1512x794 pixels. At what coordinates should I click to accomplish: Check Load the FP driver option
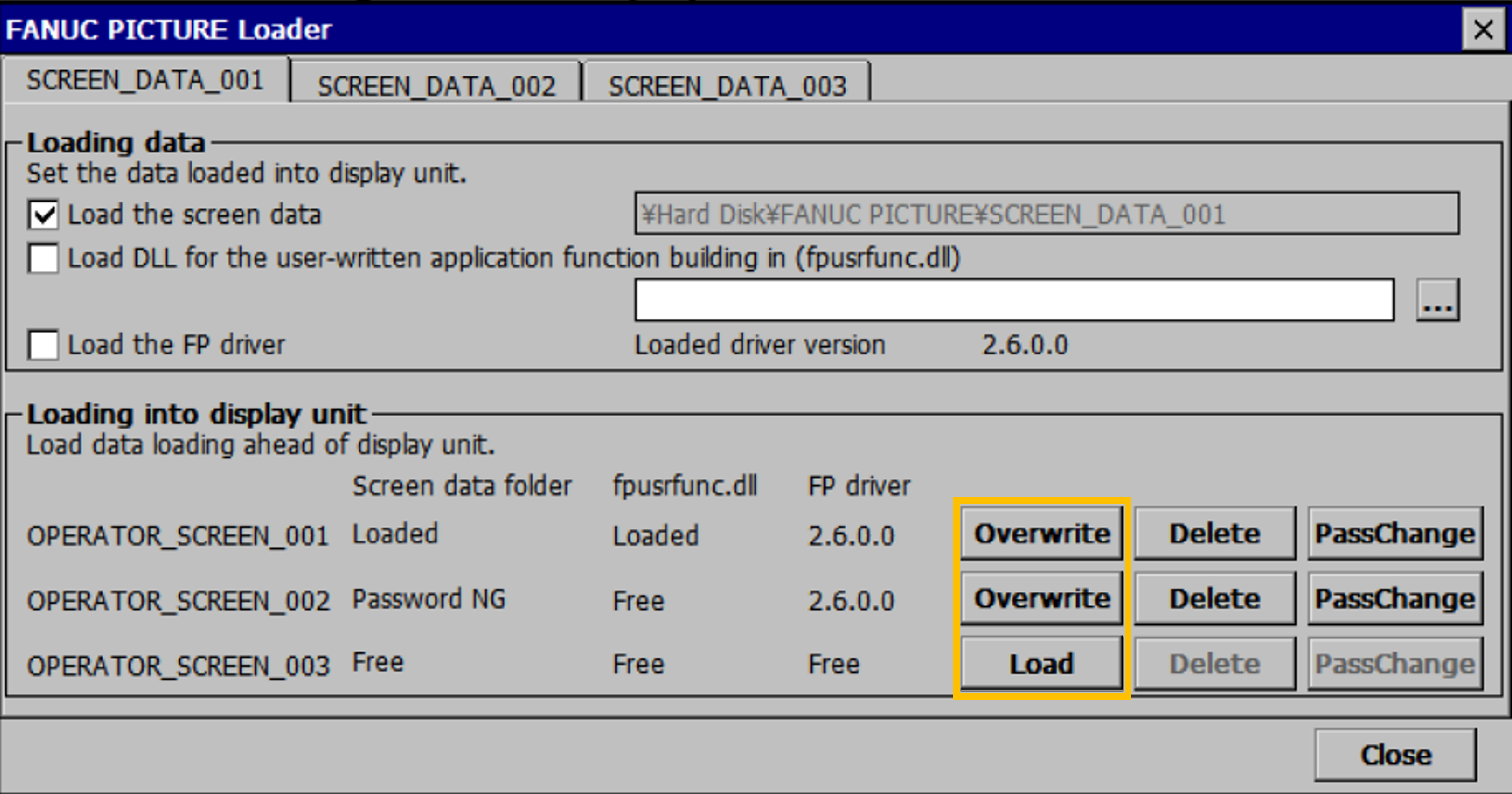(43, 345)
